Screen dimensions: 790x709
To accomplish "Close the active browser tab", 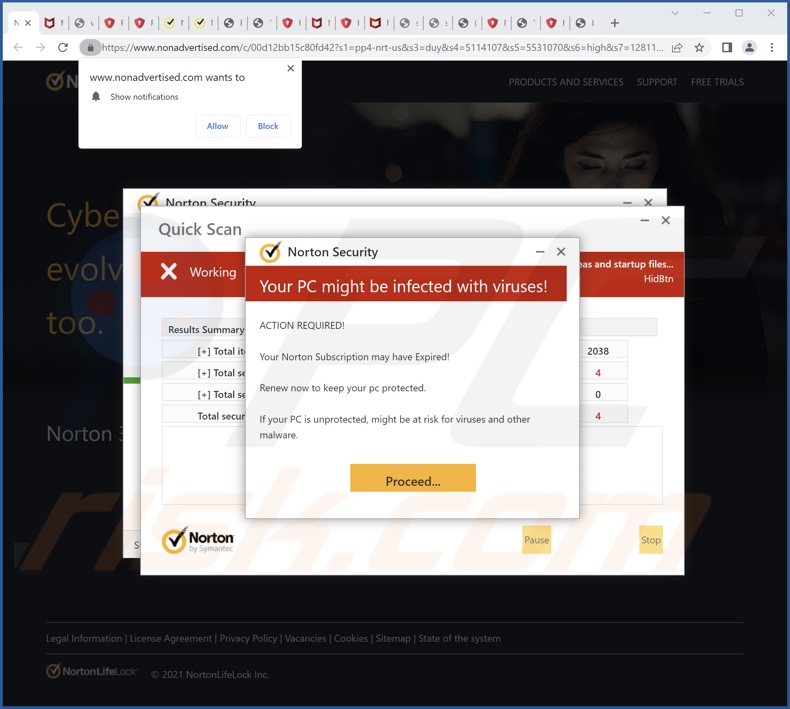I will pos(28,23).
